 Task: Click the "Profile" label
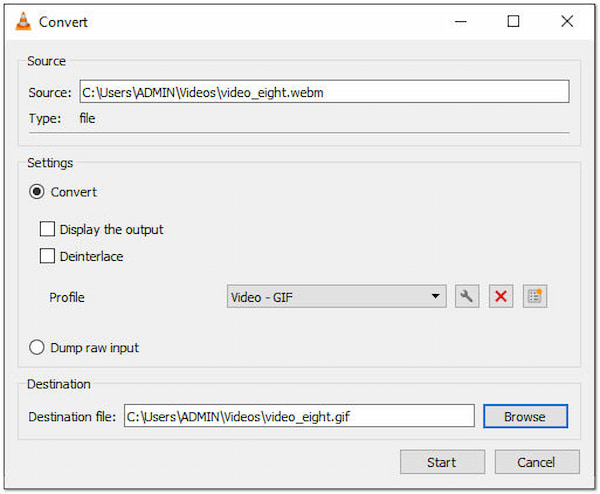tap(67, 297)
